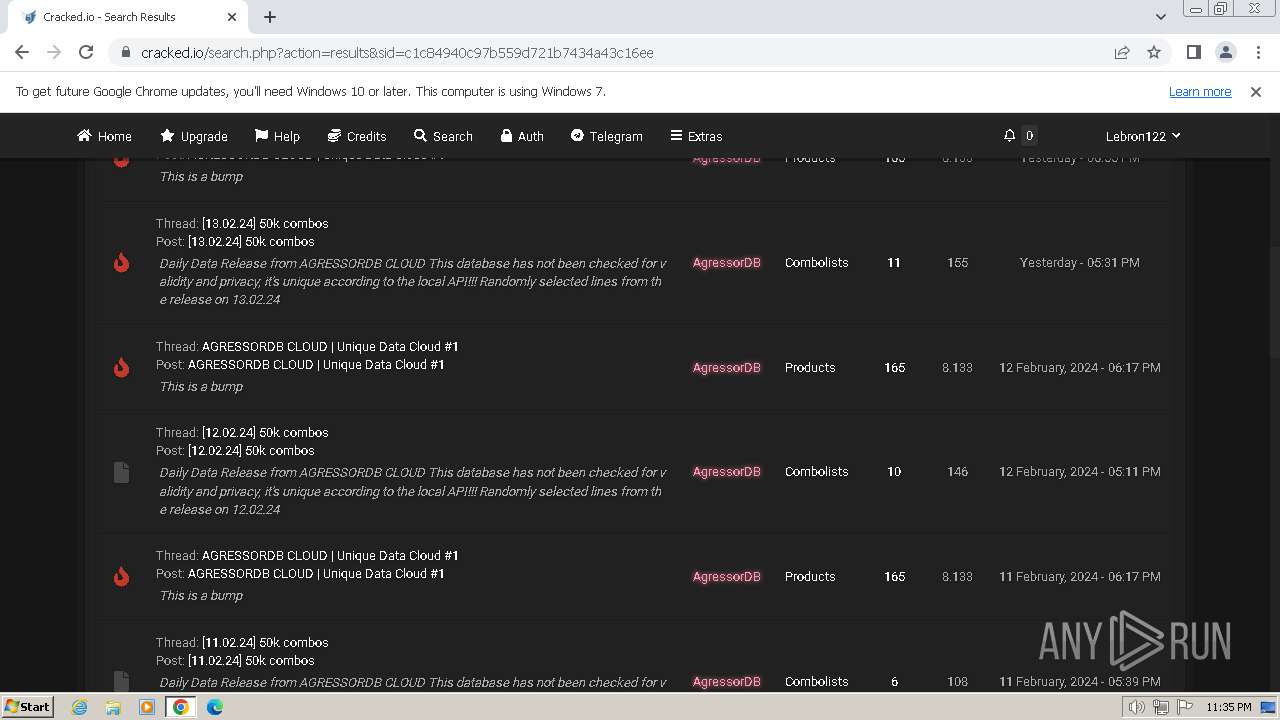Open the Windows Start button

[28, 706]
